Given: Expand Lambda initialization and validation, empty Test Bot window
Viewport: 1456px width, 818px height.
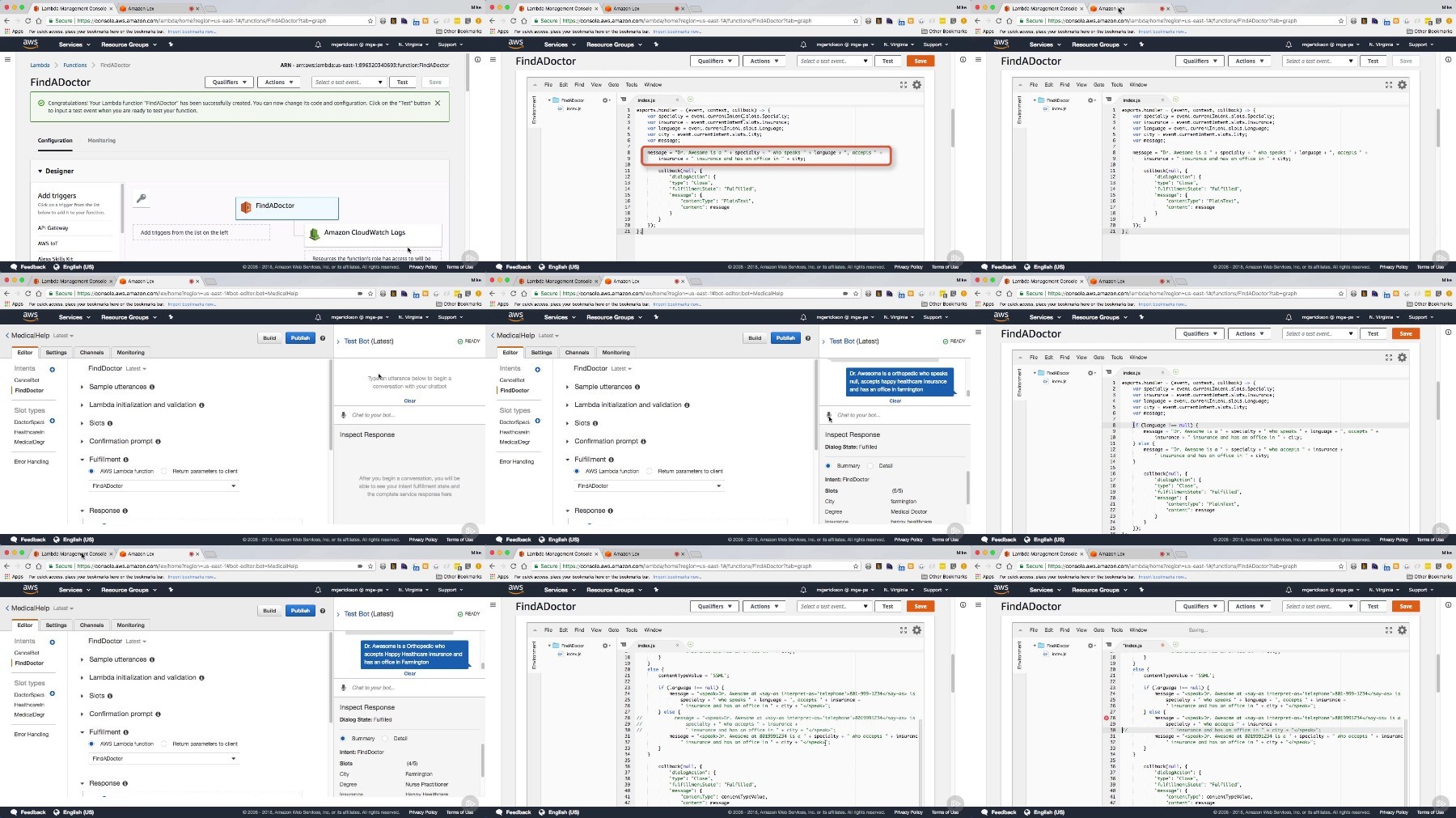Looking at the screenshot, I should pyautogui.click(x=82, y=405).
